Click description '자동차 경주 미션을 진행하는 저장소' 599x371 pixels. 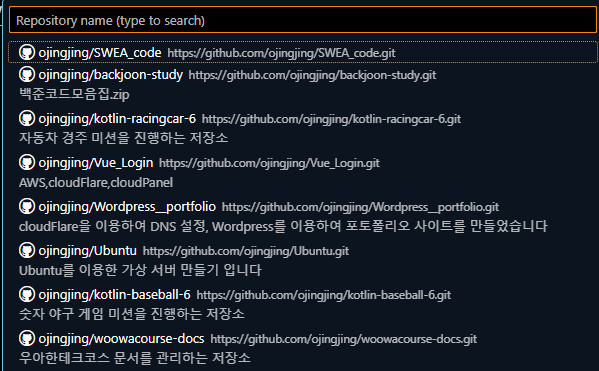(x=124, y=138)
